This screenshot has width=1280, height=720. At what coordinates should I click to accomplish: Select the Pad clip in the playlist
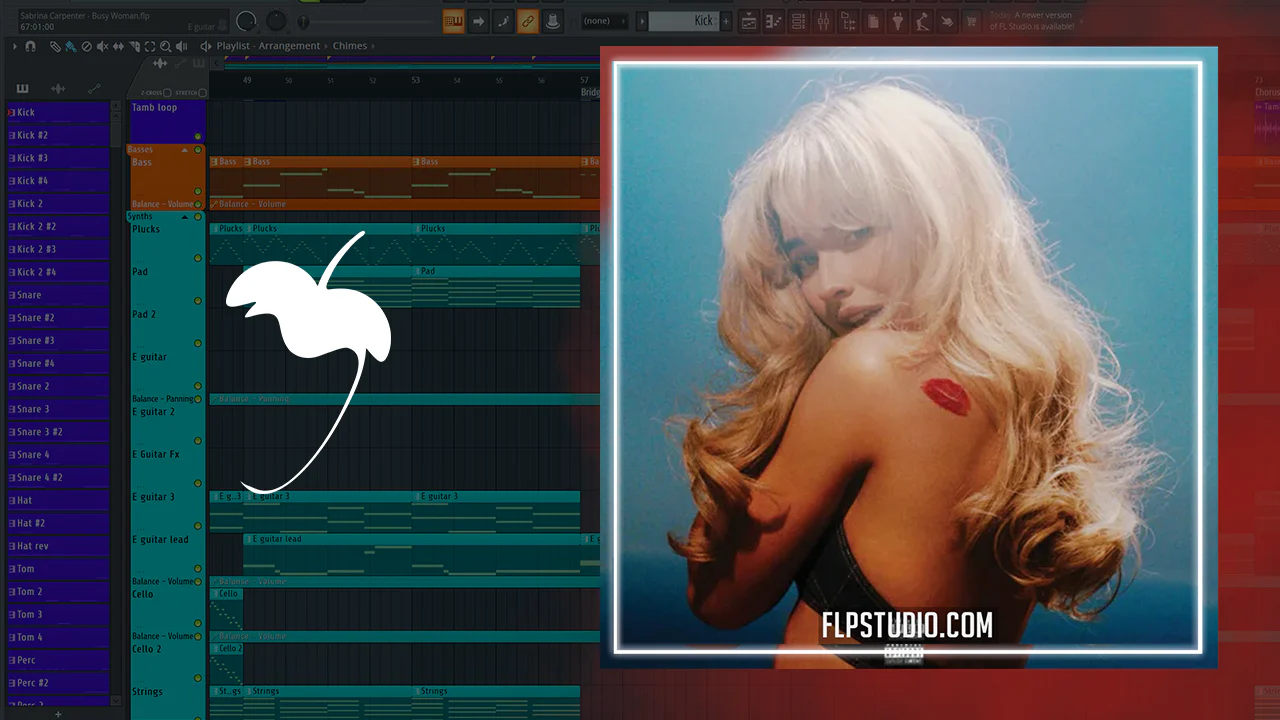[x=496, y=286]
